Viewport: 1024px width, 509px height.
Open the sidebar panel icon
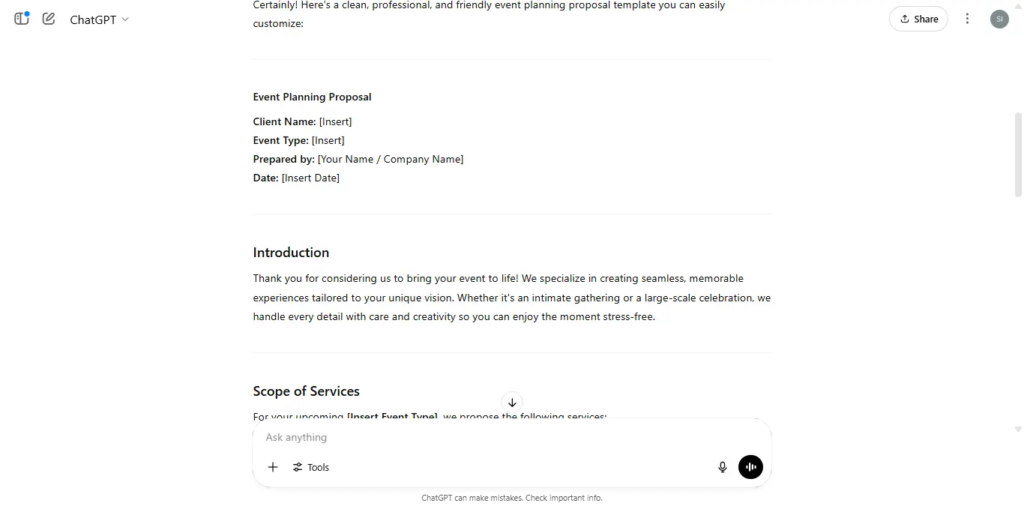22,18
